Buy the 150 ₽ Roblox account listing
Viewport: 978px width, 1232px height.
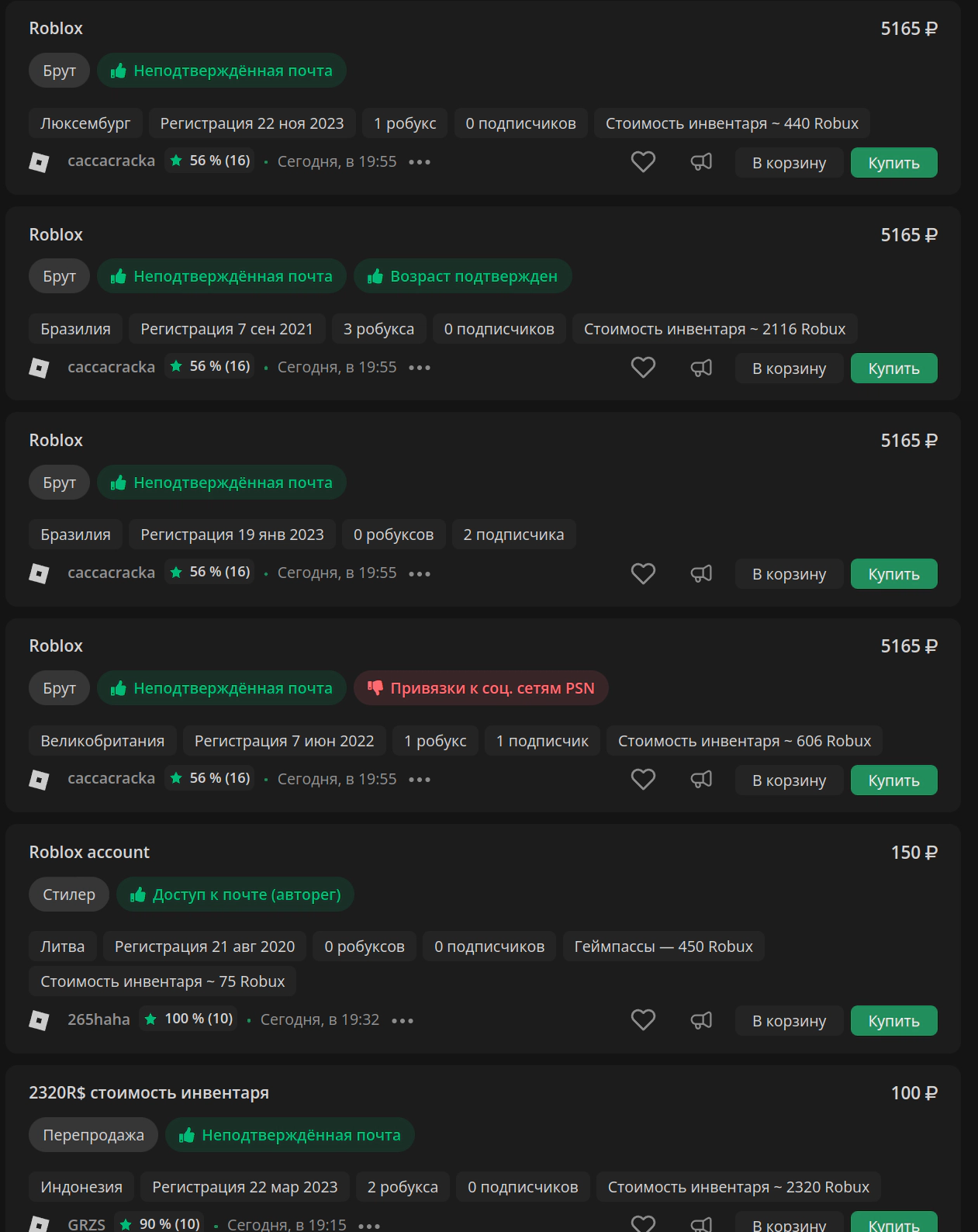pos(893,1021)
